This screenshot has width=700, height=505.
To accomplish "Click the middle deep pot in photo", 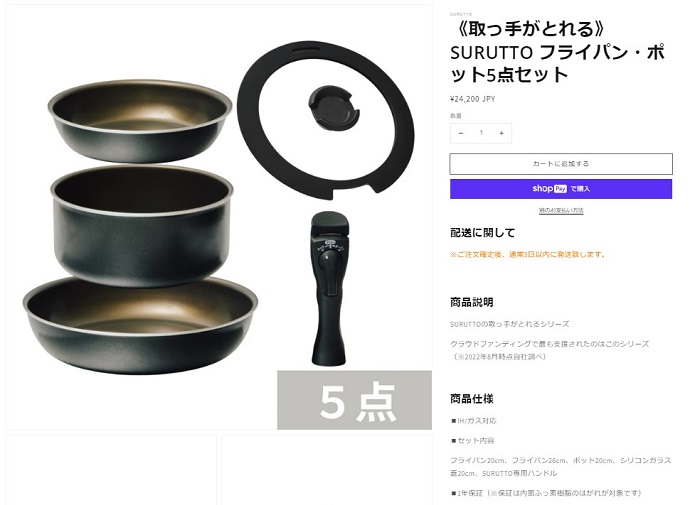I will point(142,225).
